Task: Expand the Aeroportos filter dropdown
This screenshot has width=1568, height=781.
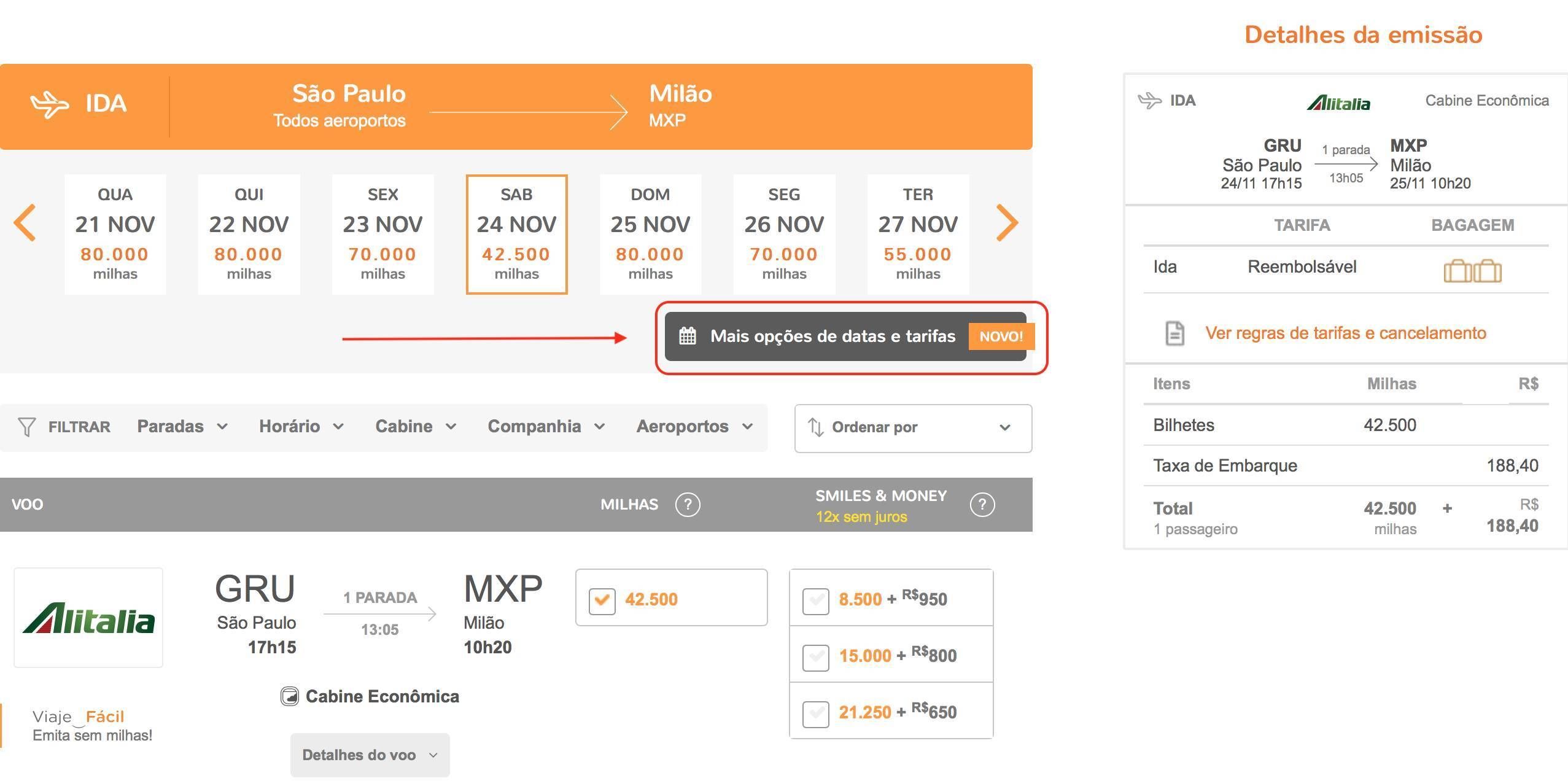Action: coord(694,426)
